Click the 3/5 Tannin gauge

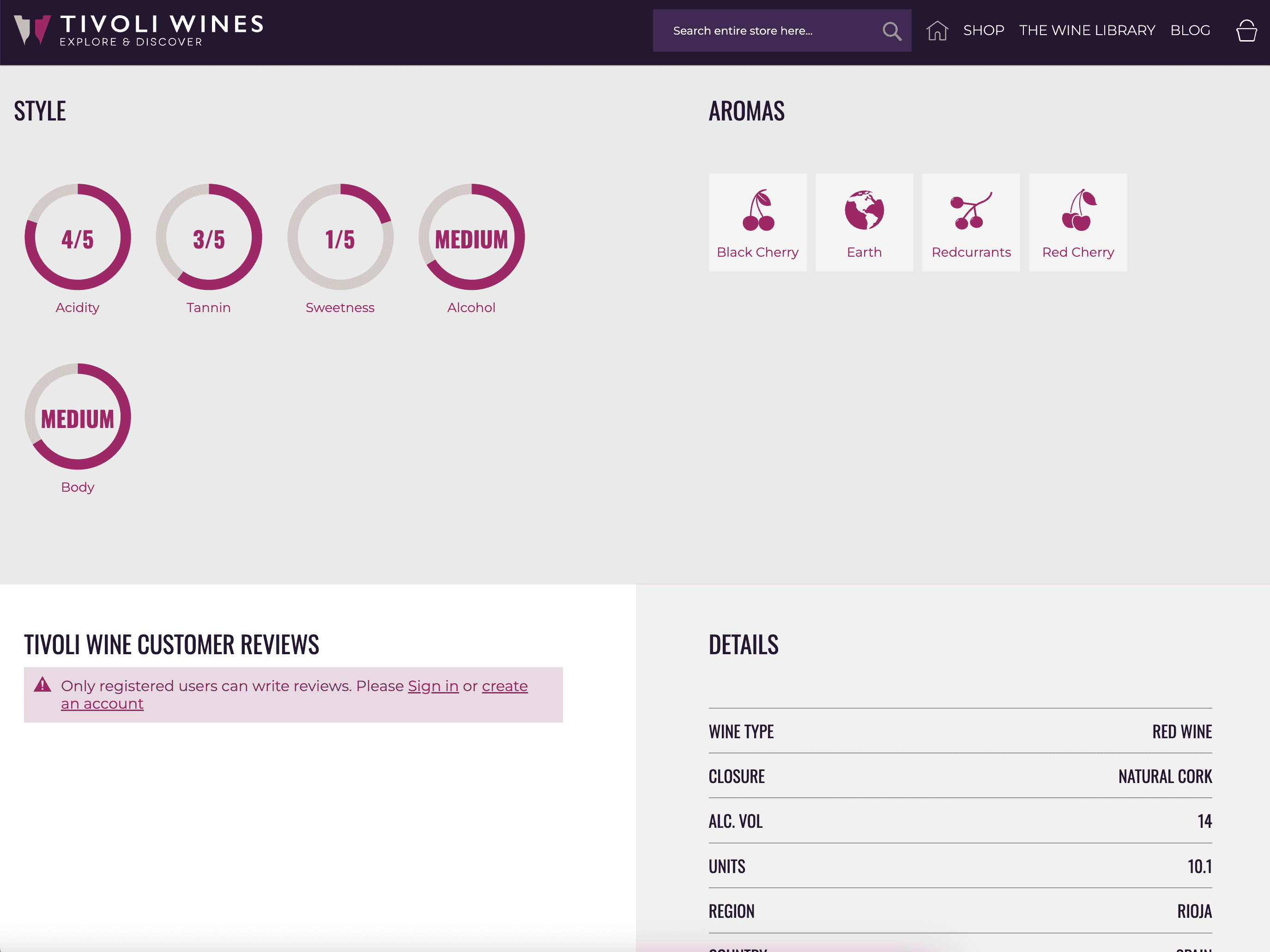[x=209, y=238]
